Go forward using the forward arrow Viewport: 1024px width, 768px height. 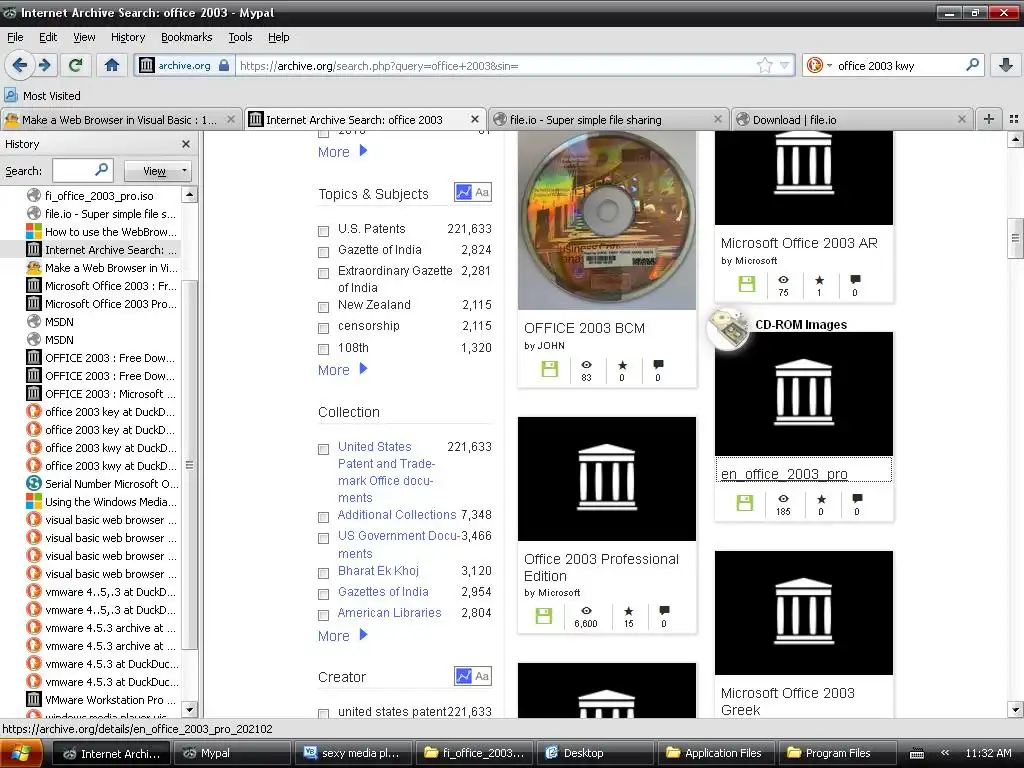click(44, 65)
